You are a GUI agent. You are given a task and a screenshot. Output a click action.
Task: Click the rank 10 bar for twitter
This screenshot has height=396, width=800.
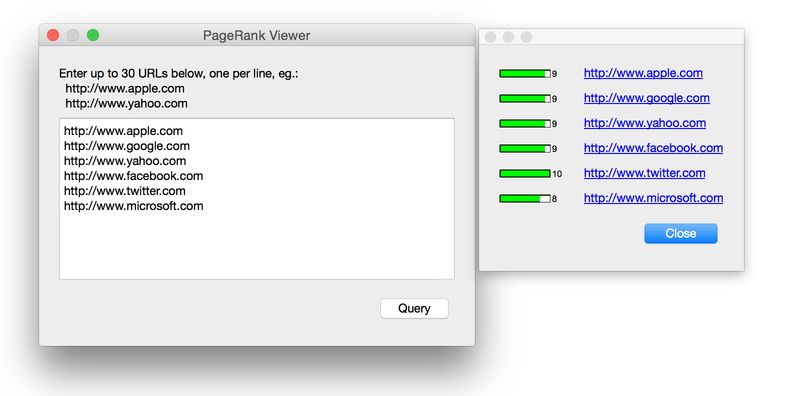[524, 174]
